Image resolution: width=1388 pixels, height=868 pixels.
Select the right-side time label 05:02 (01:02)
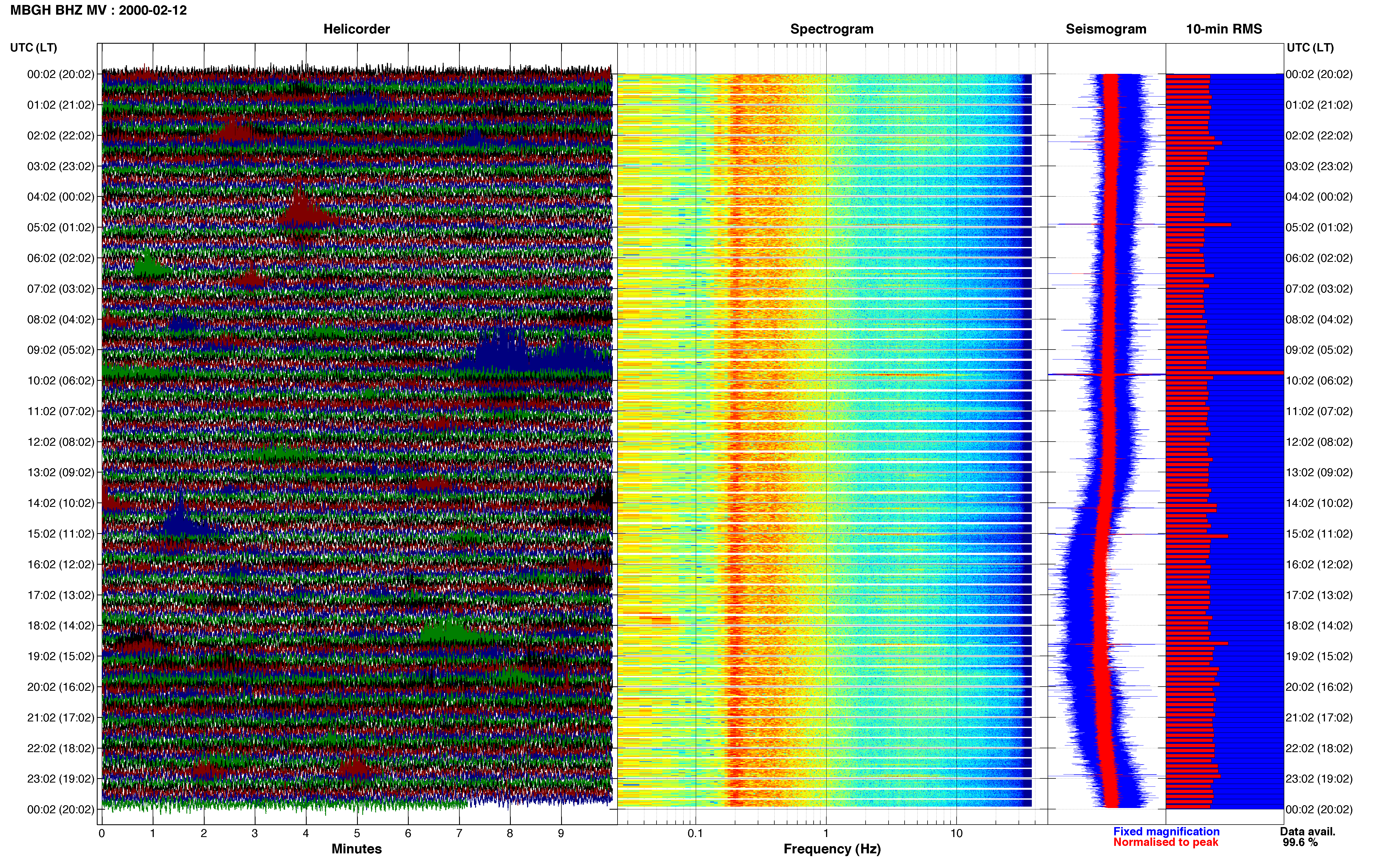[1319, 227]
